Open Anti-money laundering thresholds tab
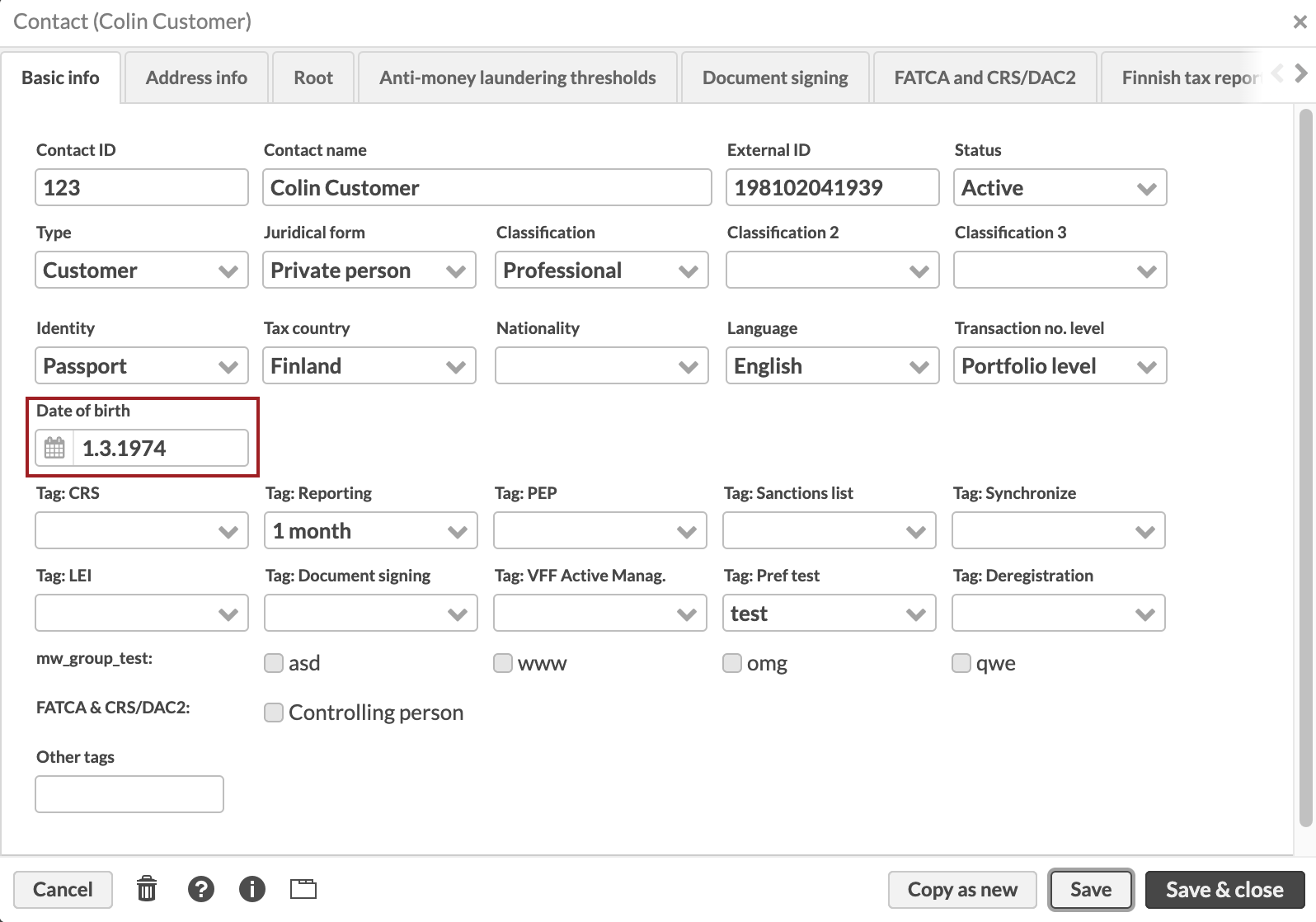 tap(518, 78)
